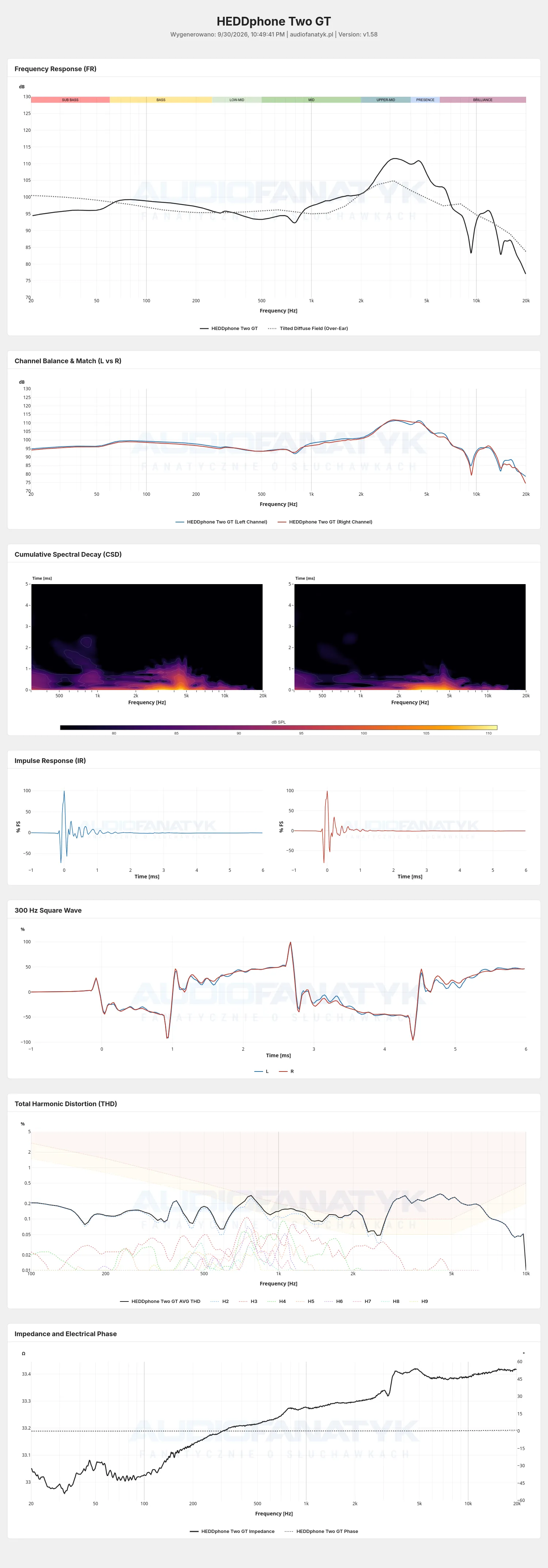The image size is (548, 1568).
Task: Click the BRILLIANCE band label
Action: 483,100
